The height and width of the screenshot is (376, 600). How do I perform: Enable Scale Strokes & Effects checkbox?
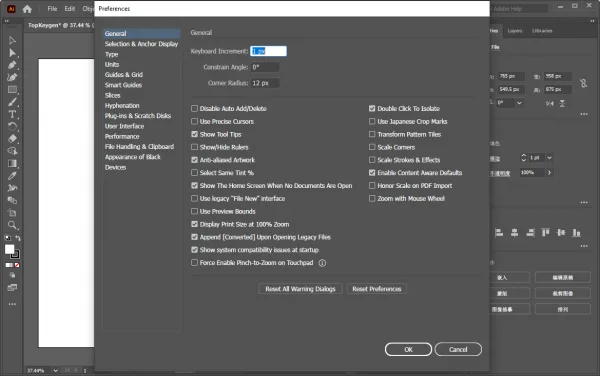coord(372,160)
